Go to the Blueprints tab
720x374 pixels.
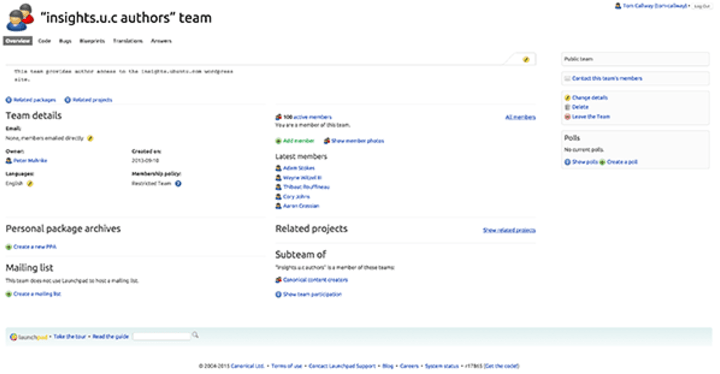(x=92, y=41)
